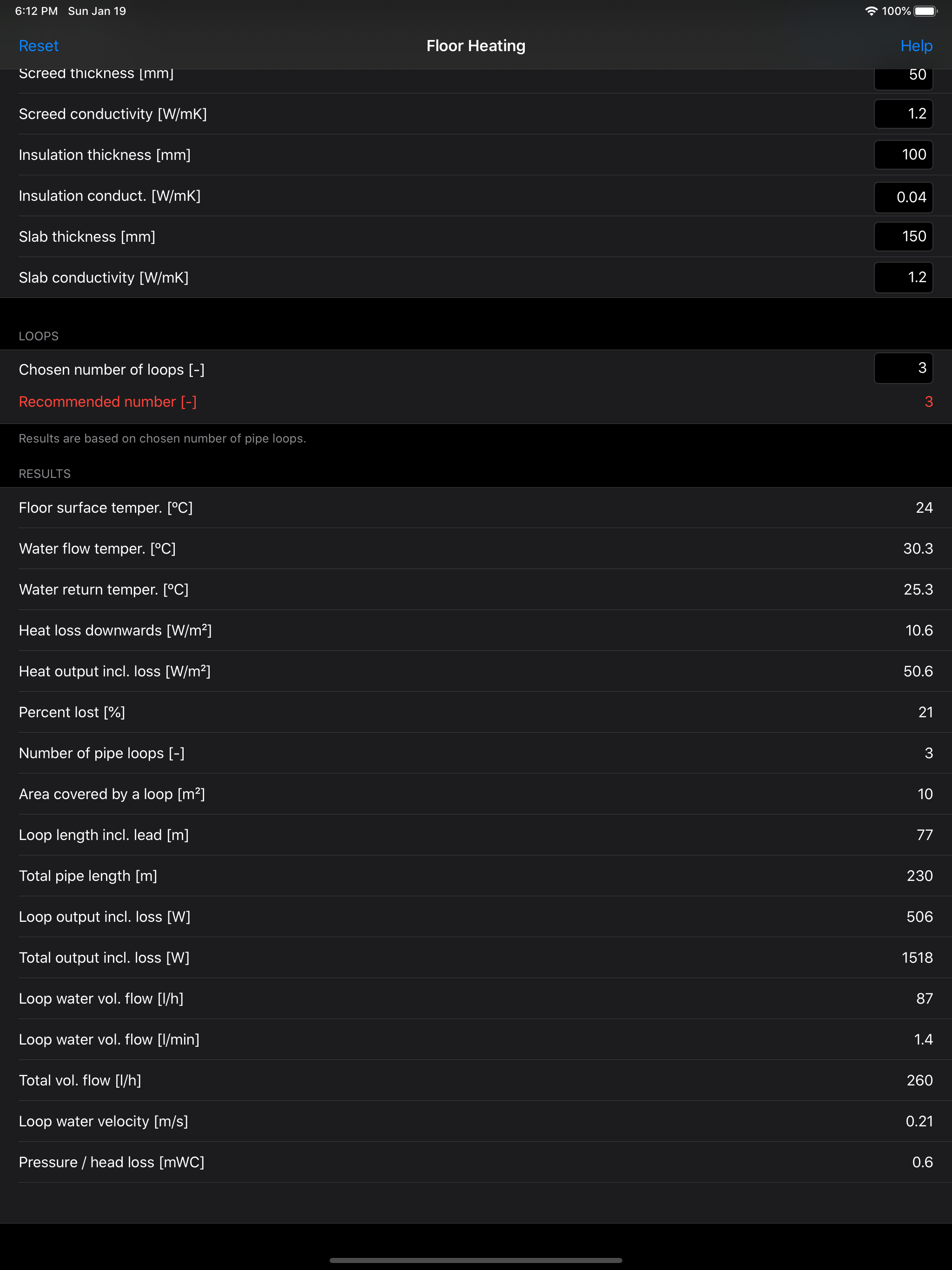The height and width of the screenshot is (1270, 952).
Task: Select the Floor surface temperature result row
Action: (476, 508)
